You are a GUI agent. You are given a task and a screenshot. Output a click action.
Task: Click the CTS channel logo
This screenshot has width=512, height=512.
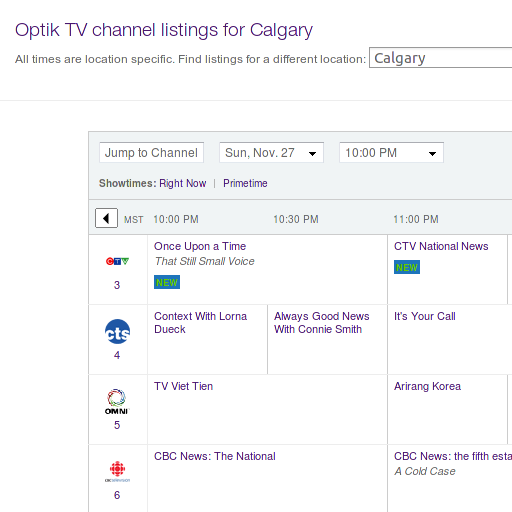coord(117,332)
